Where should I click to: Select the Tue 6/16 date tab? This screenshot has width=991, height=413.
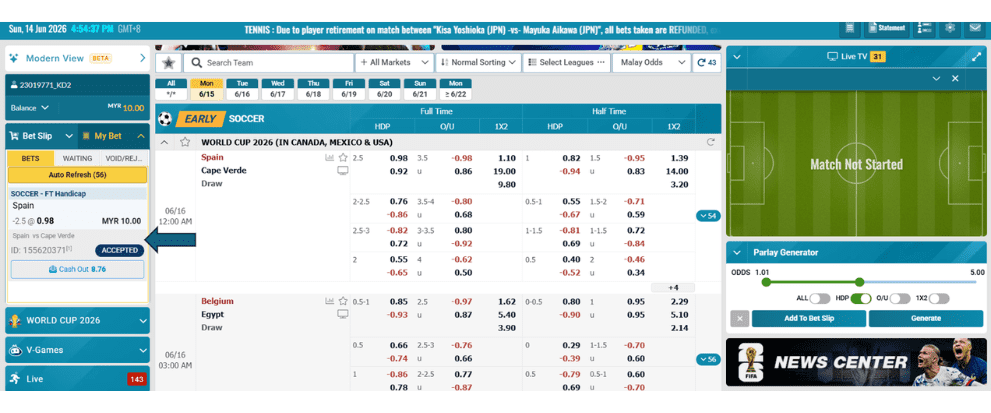pos(242,89)
